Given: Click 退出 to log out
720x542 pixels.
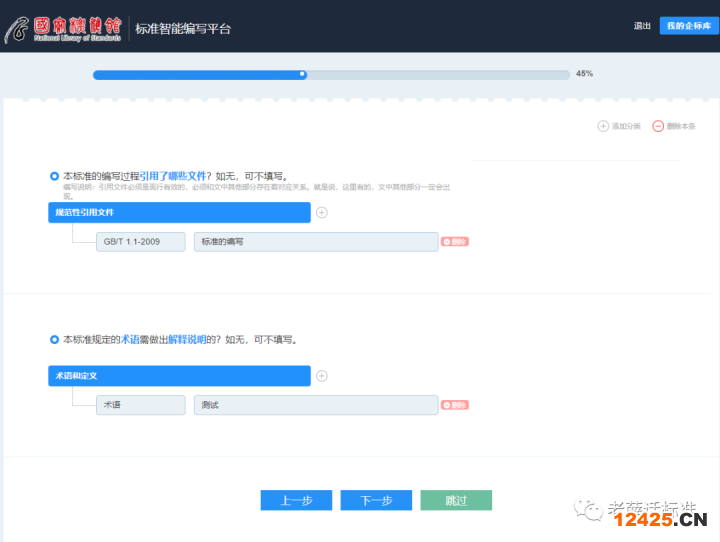Looking at the screenshot, I should 642,26.
